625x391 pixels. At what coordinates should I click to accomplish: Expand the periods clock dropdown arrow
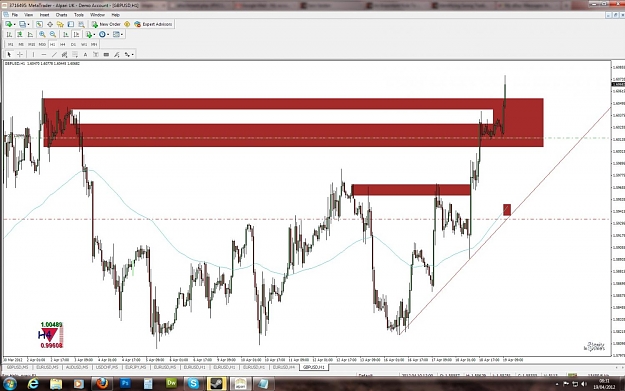pos(108,35)
